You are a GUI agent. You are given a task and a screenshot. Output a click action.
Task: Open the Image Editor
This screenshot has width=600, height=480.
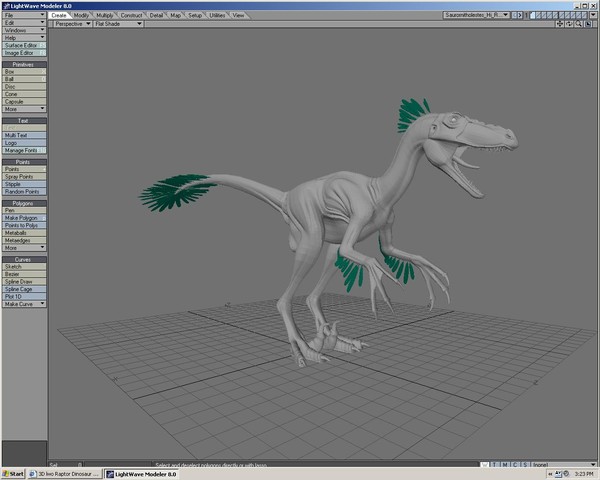point(24,53)
